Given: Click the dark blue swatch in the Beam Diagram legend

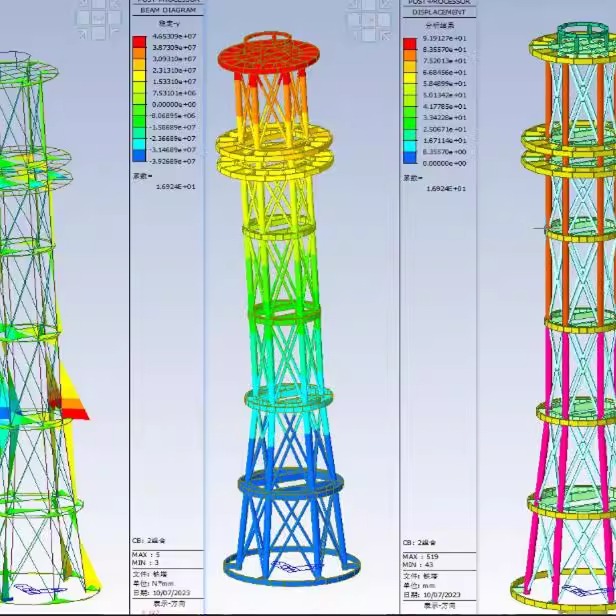Looking at the screenshot, I should pyautogui.click(x=139, y=156).
